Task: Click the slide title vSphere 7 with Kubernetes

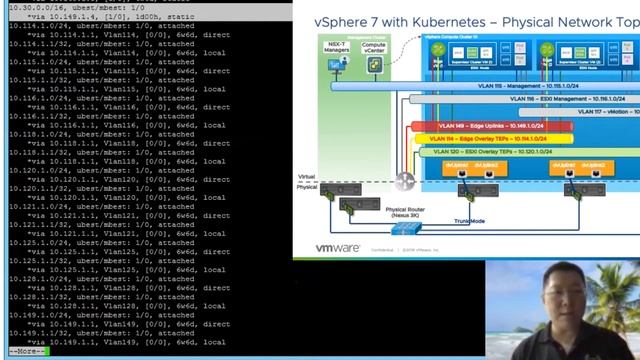Action: (477, 22)
